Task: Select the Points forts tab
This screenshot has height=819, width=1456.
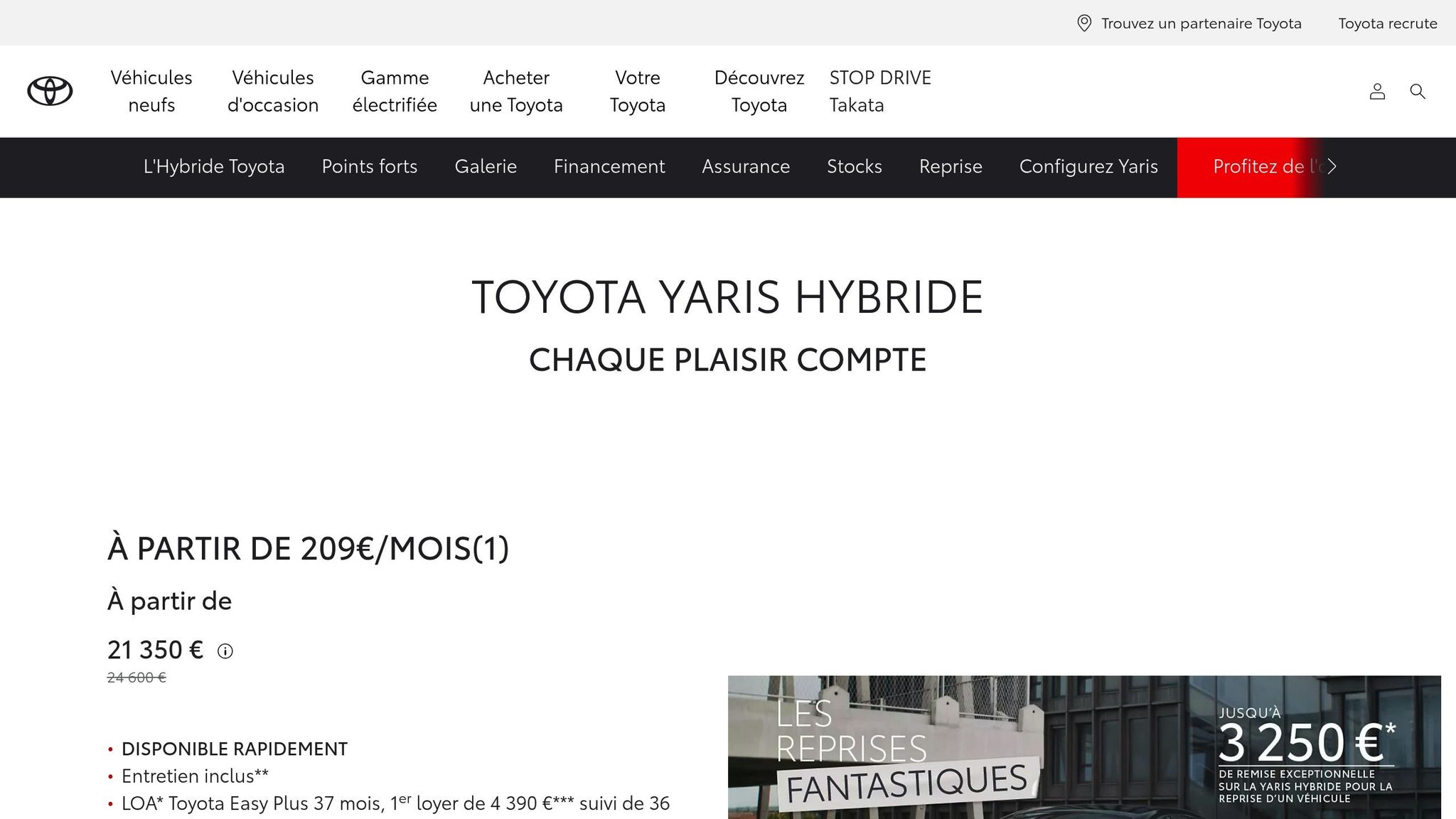Action: click(370, 166)
